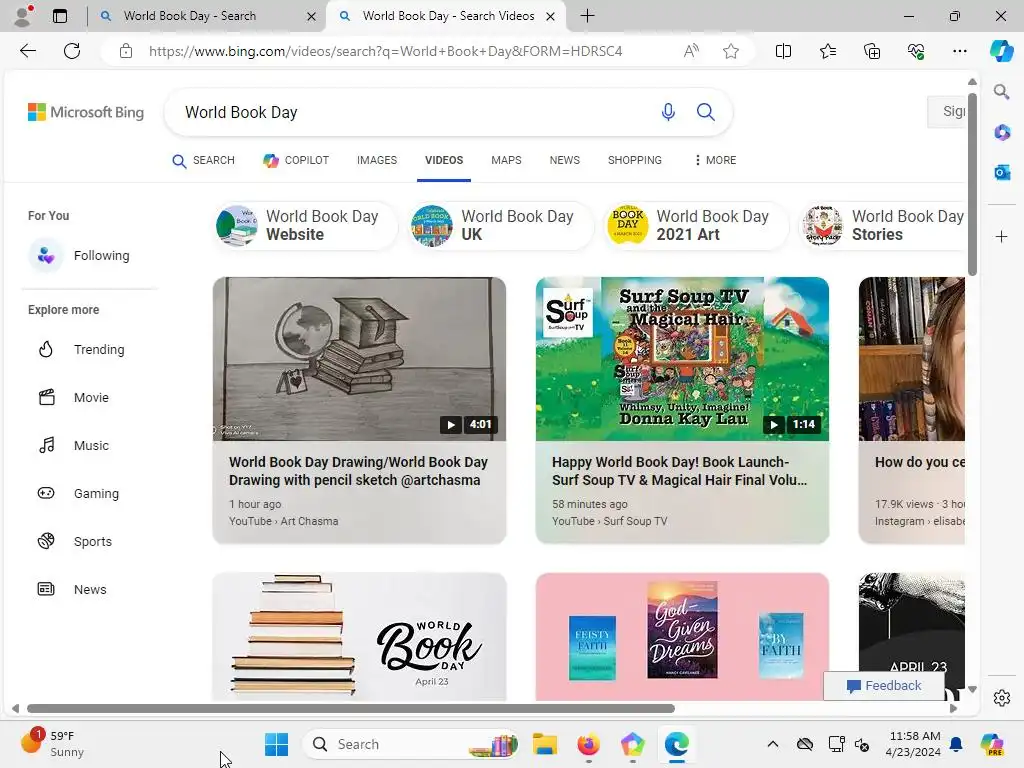This screenshot has height=768, width=1024.
Task: Click the browser back arrow
Action: (28, 51)
